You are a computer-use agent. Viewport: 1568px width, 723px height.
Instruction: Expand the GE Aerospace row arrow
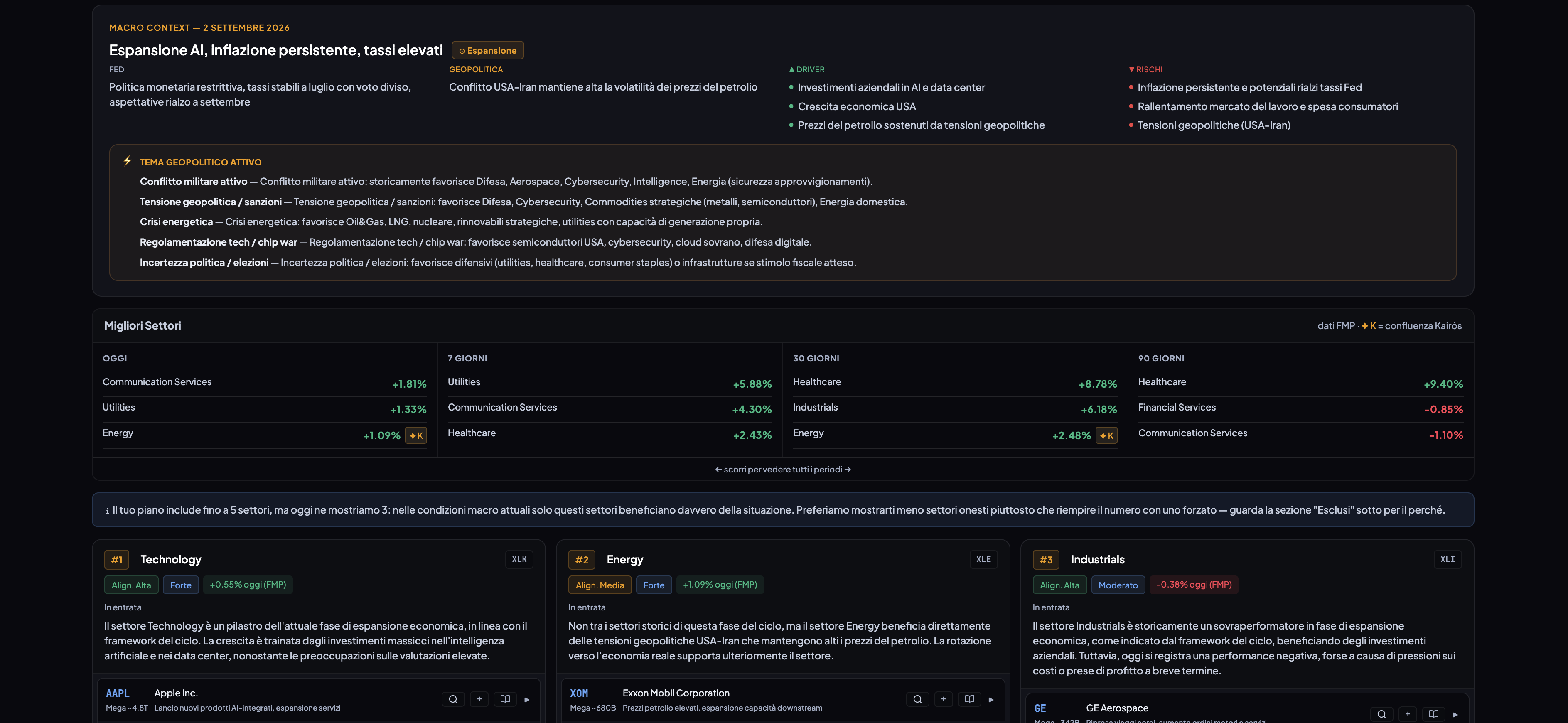point(1456,714)
